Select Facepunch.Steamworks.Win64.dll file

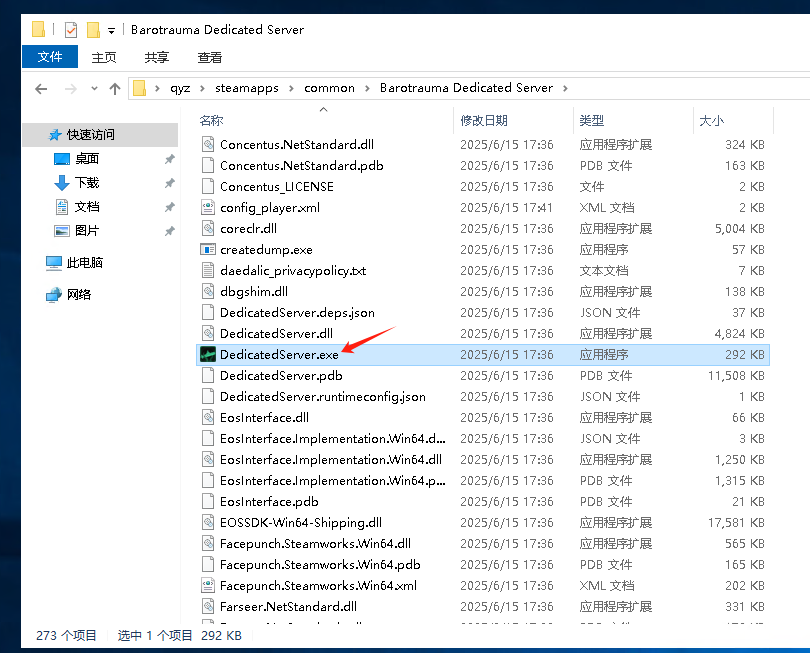315,543
